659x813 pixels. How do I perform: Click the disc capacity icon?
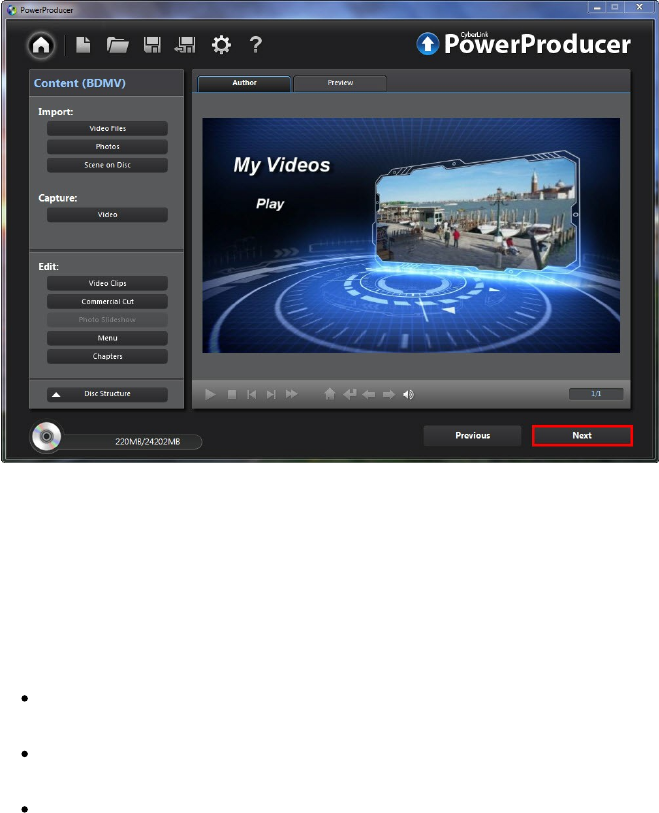[46, 436]
